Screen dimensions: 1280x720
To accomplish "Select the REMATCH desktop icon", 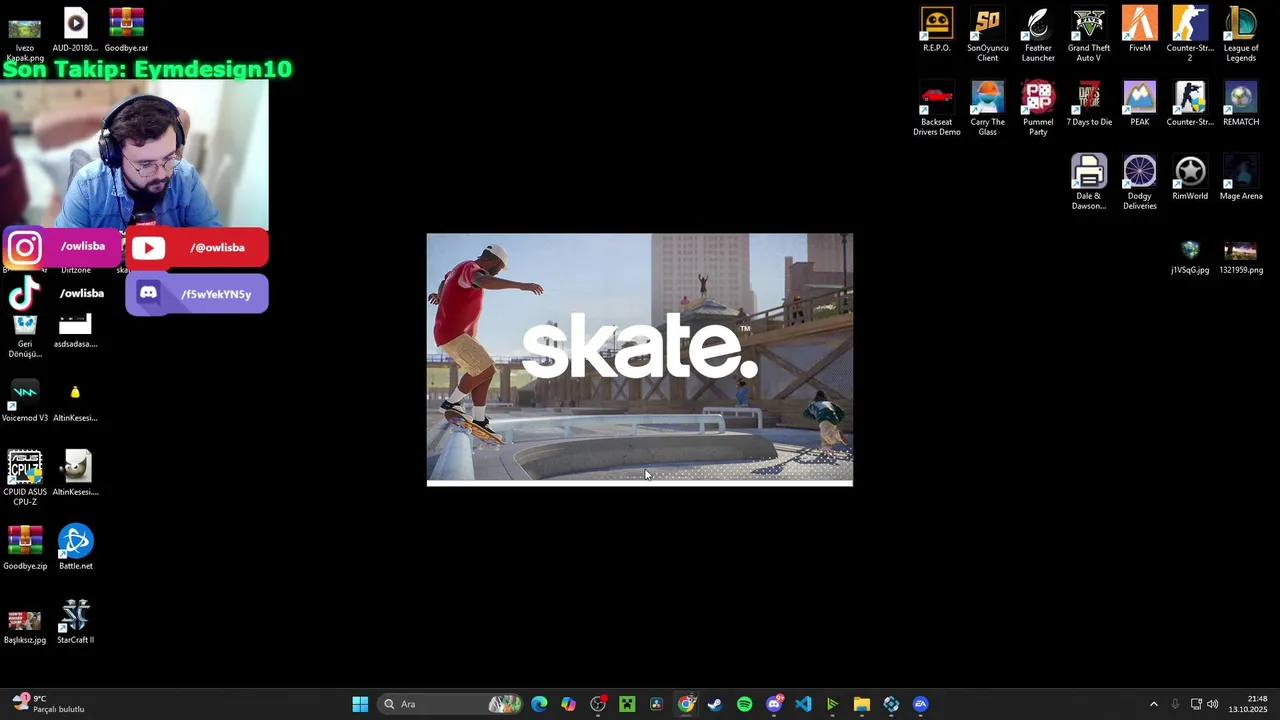I will point(1241,104).
